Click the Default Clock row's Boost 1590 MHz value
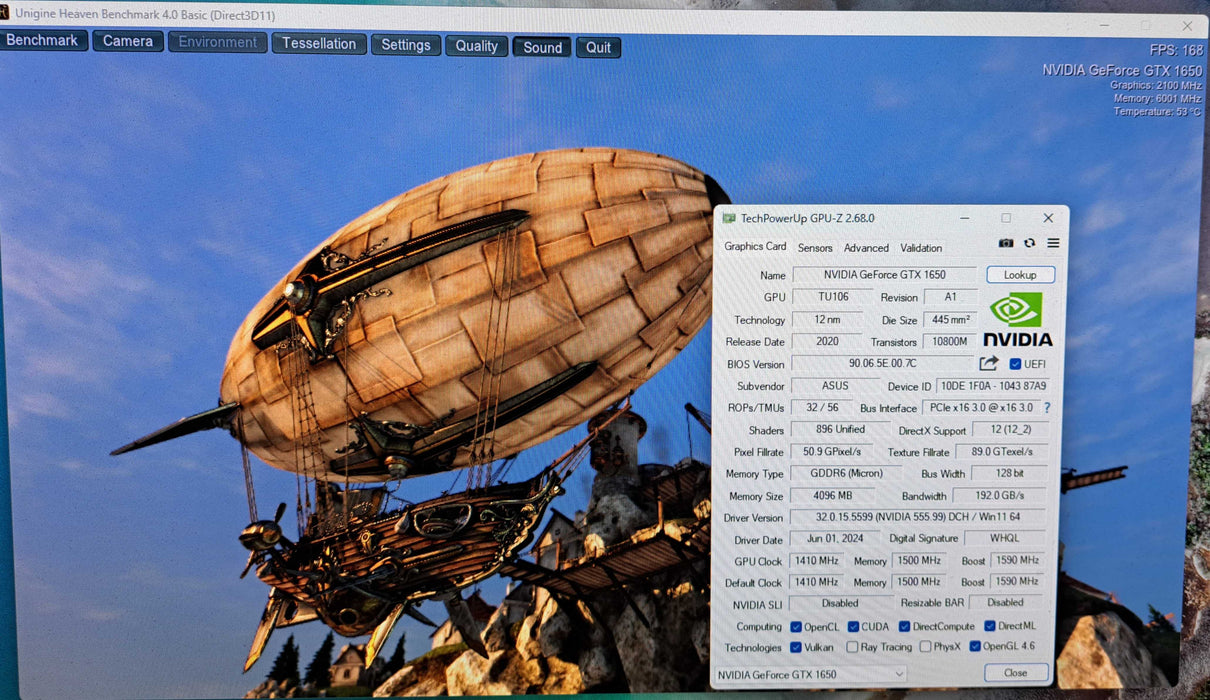Image resolution: width=1210 pixels, height=700 pixels. (1018, 582)
